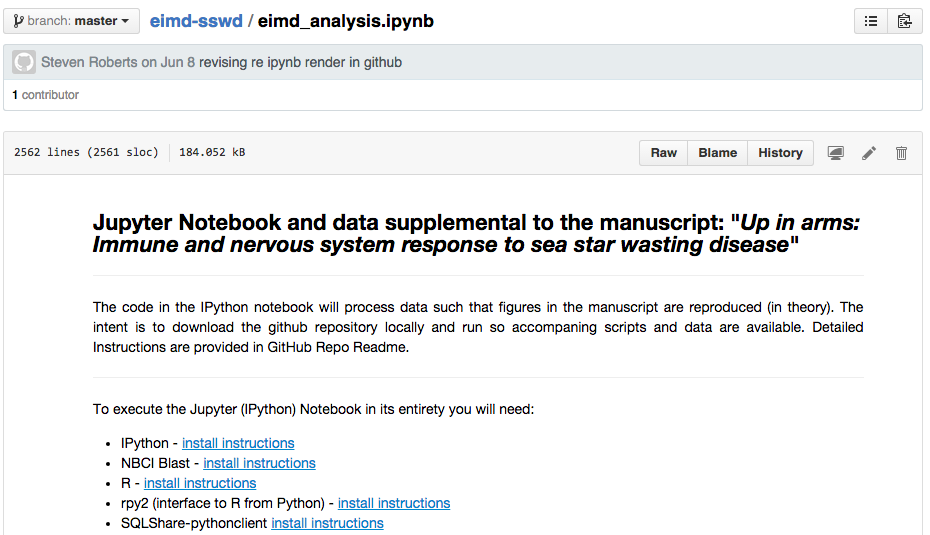Click Steven Roberts avatar image

[x=24, y=62]
